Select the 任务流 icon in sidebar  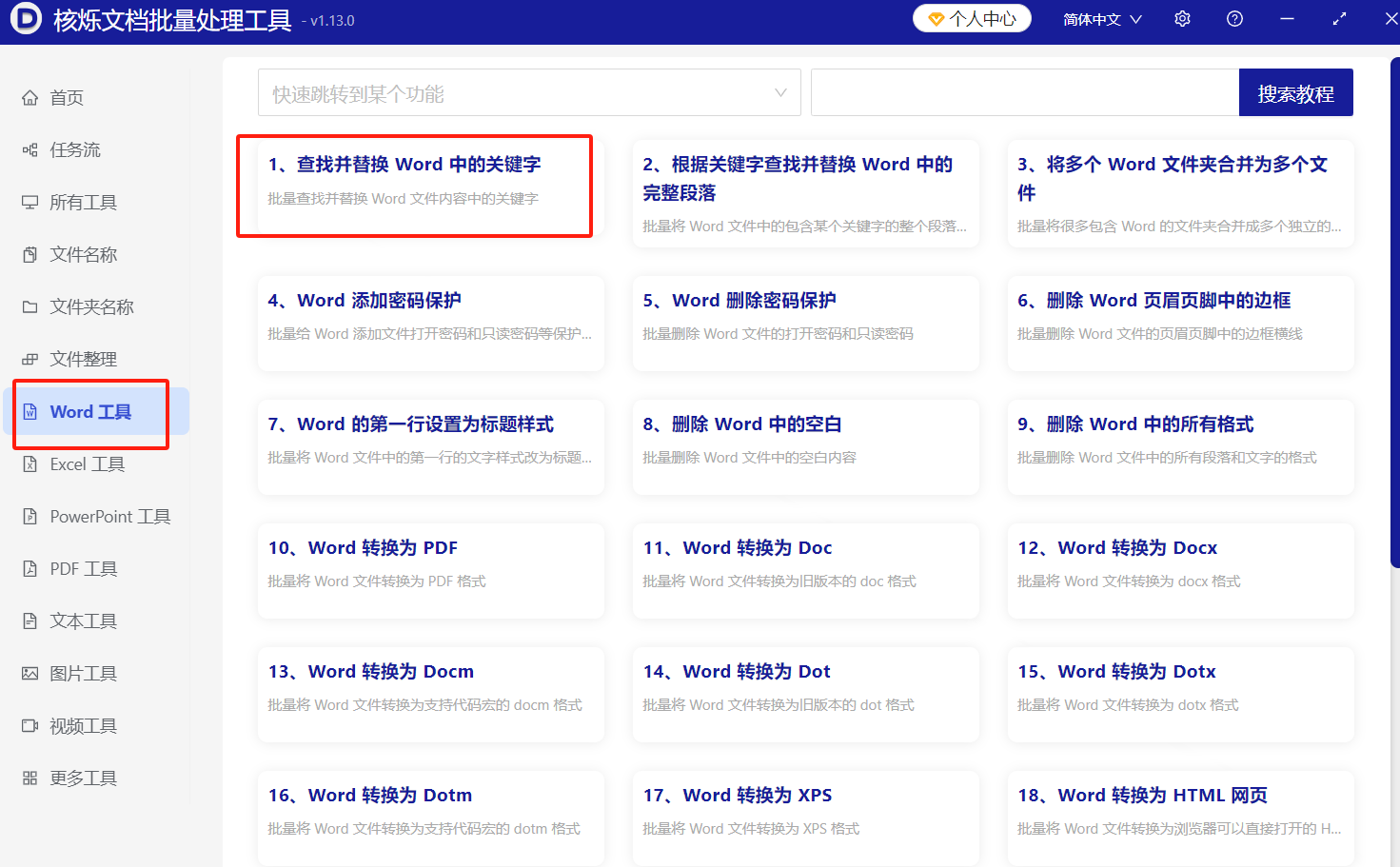[31, 149]
